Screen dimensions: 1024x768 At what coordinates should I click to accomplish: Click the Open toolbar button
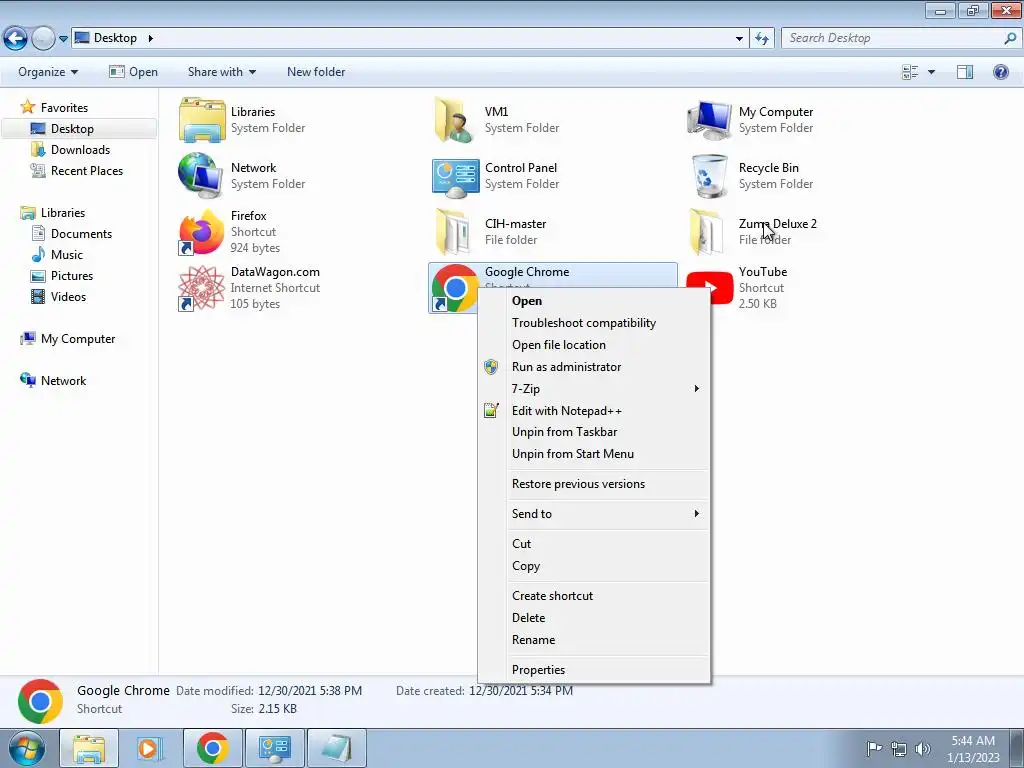[x=134, y=72]
